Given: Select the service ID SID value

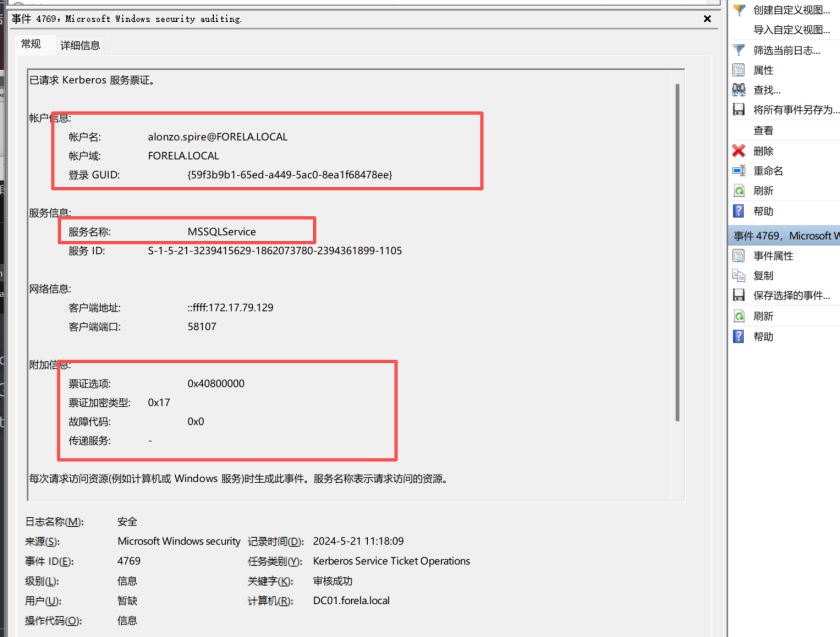Looking at the screenshot, I should (275, 251).
